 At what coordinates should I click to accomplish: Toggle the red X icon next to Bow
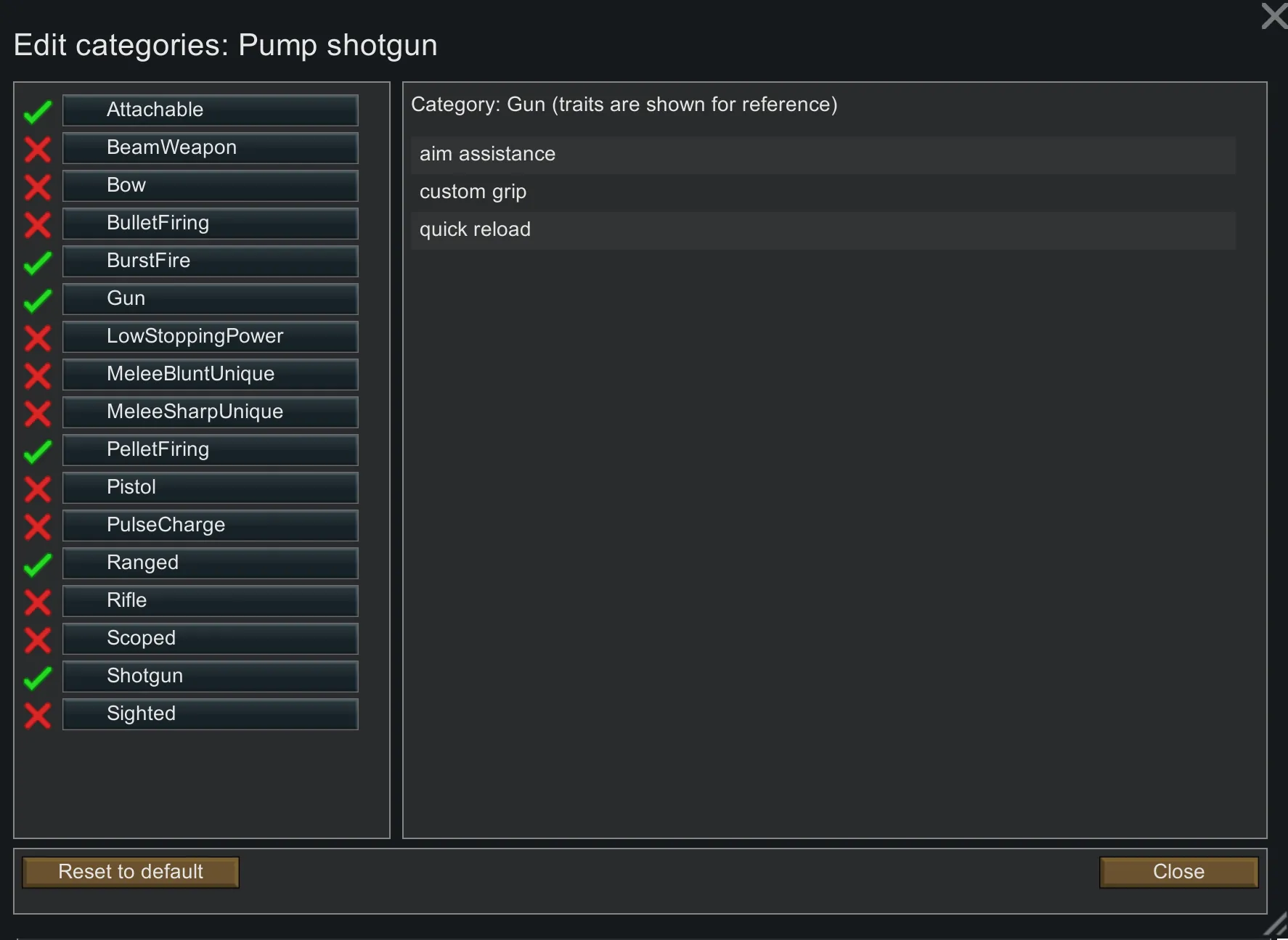38,187
